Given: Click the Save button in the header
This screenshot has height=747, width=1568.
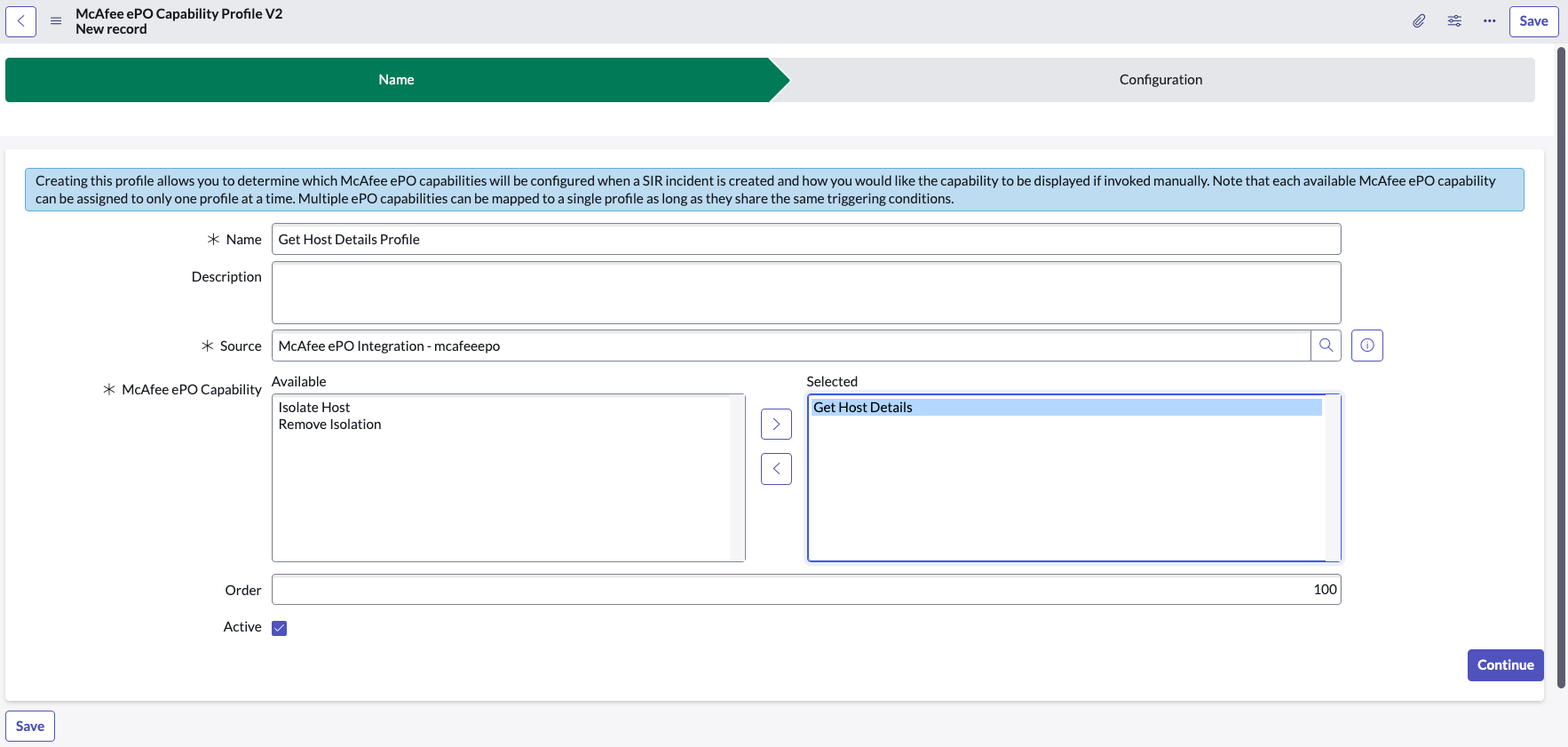Looking at the screenshot, I should (x=1533, y=21).
